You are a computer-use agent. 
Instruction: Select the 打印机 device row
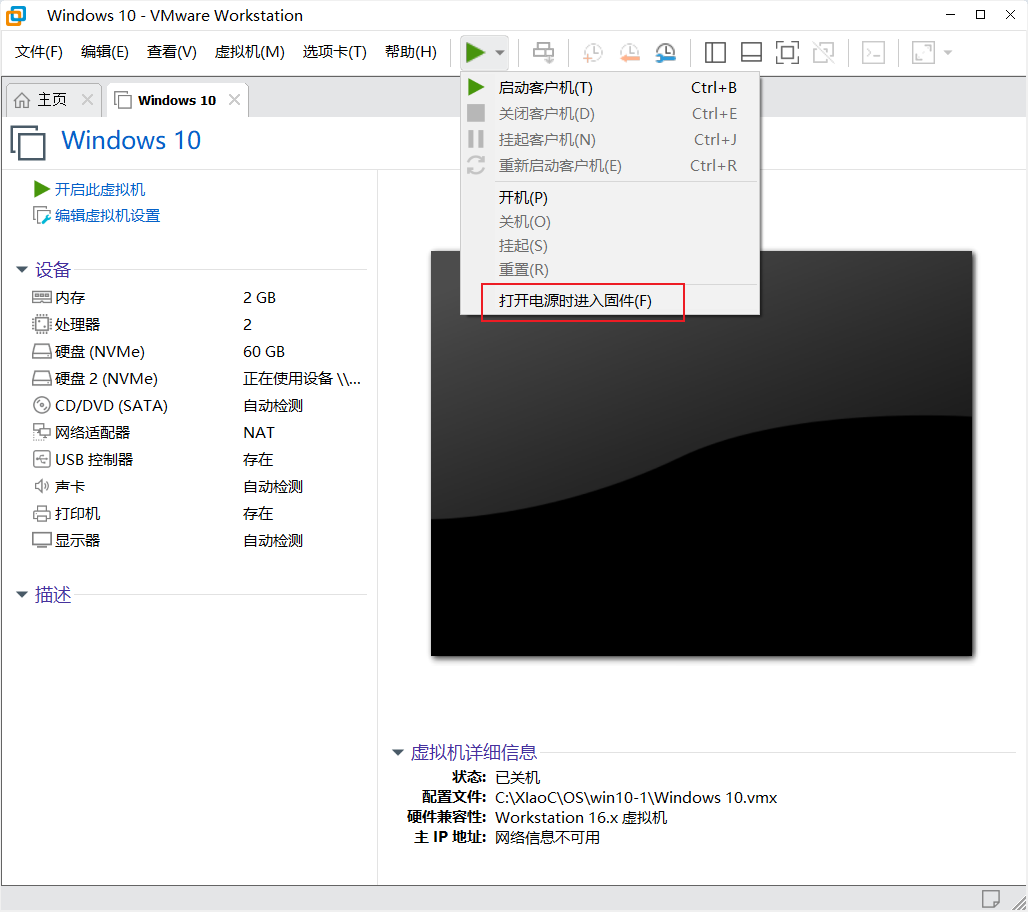click(x=197, y=513)
